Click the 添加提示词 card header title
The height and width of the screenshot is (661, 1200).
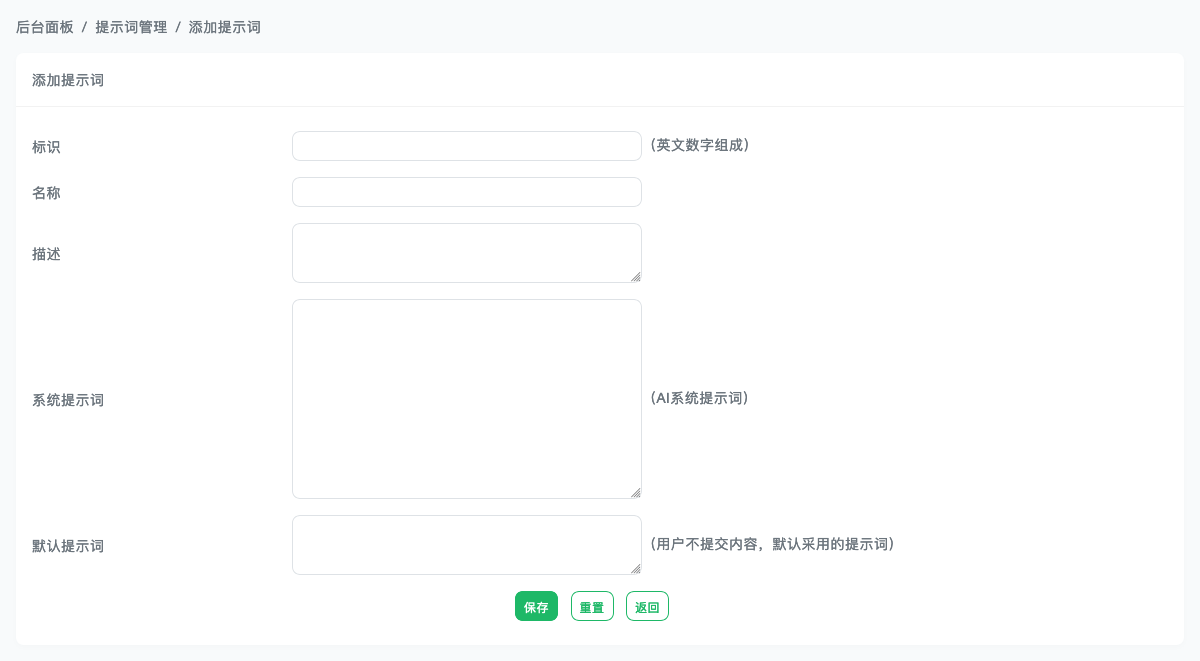tap(68, 80)
